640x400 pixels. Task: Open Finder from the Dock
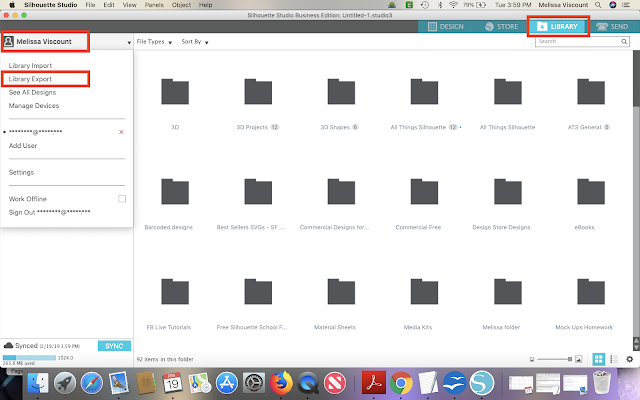[x=38, y=383]
